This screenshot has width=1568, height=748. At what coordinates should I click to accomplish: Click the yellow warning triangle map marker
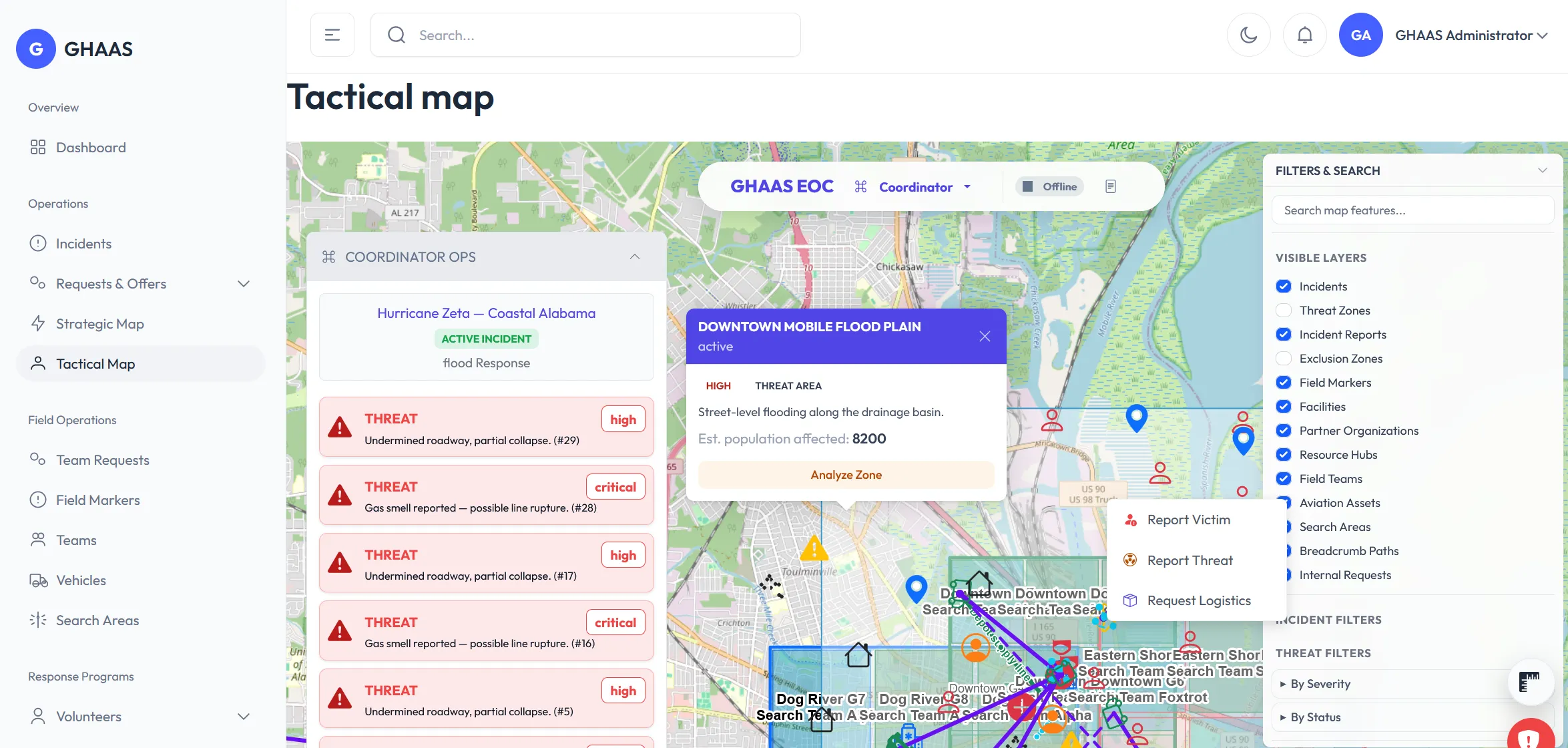click(814, 548)
